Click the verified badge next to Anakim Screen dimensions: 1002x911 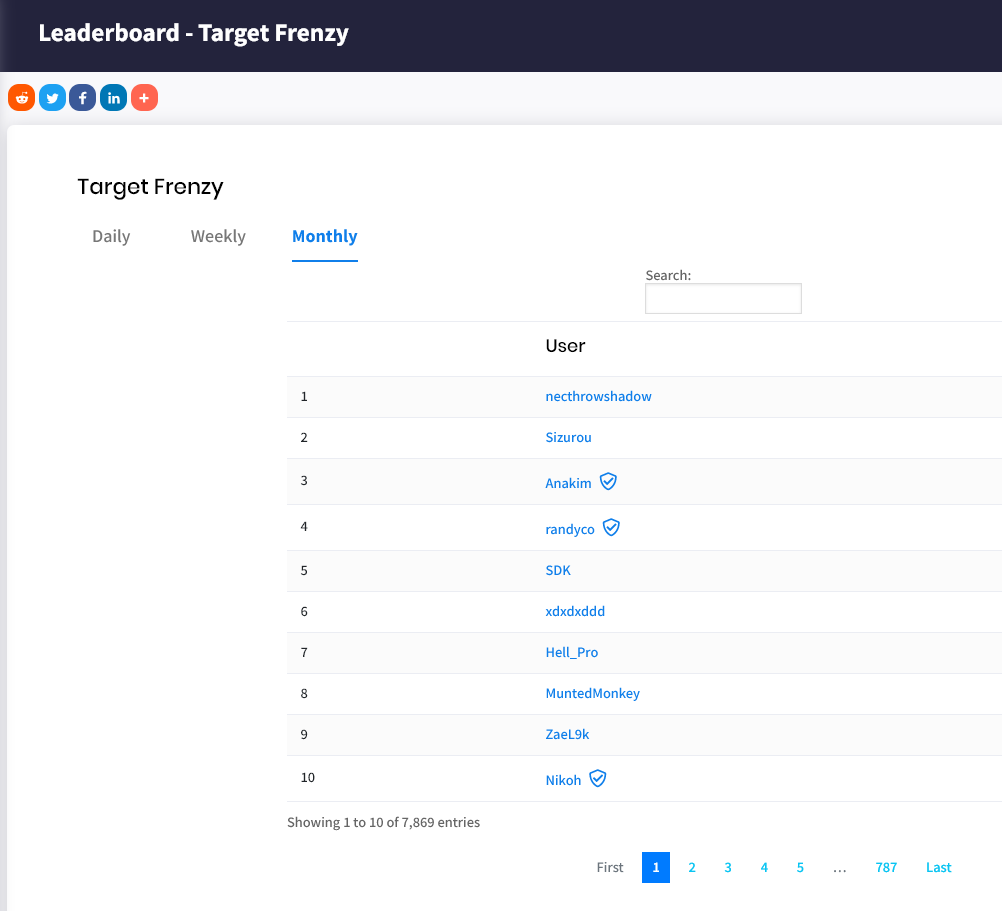click(x=608, y=481)
